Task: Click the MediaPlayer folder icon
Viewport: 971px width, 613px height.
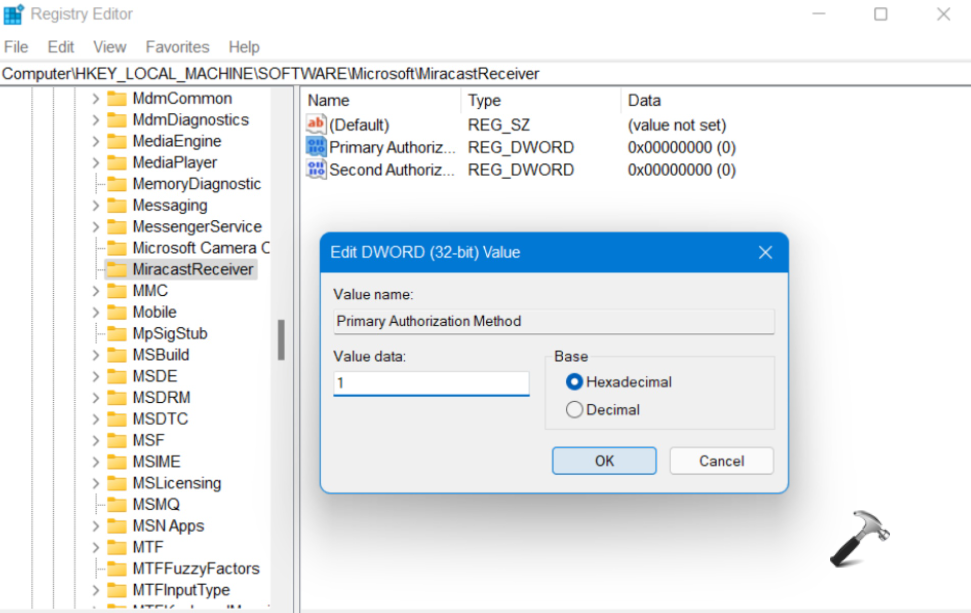Action: [x=116, y=163]
